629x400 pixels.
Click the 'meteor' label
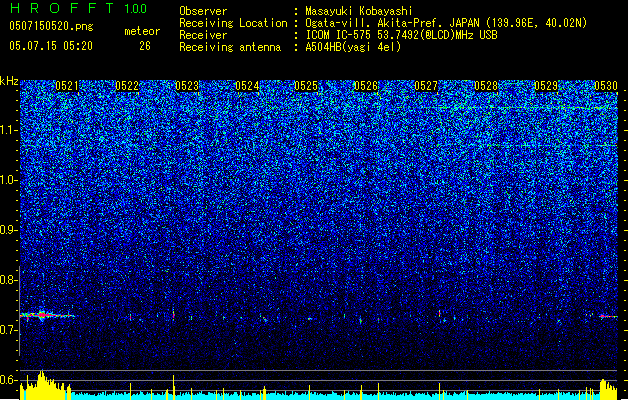(142, 31)
